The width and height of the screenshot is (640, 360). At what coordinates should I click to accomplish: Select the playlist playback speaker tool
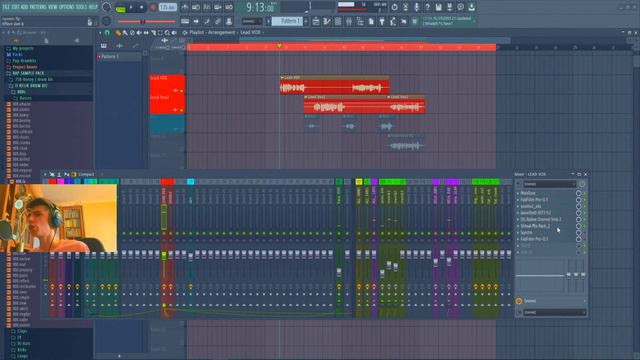[x=174, y=33]
